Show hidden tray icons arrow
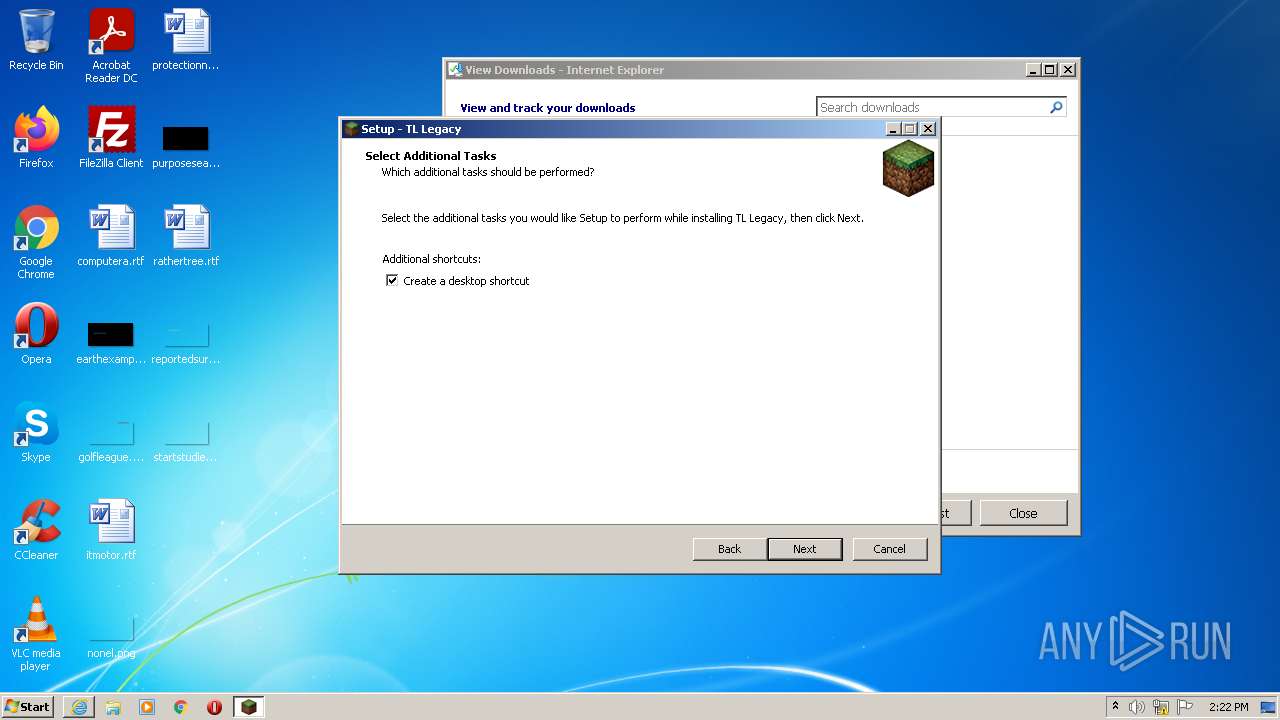 (x=1115, y=707)
